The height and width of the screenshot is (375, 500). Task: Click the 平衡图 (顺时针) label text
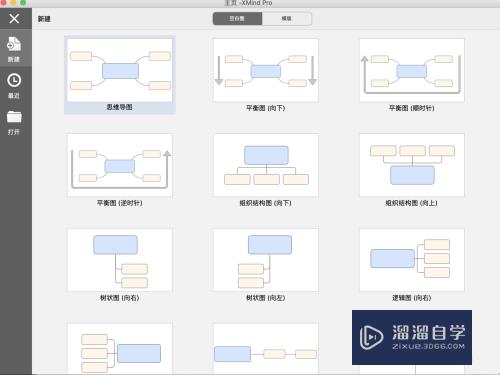[412, 108]
